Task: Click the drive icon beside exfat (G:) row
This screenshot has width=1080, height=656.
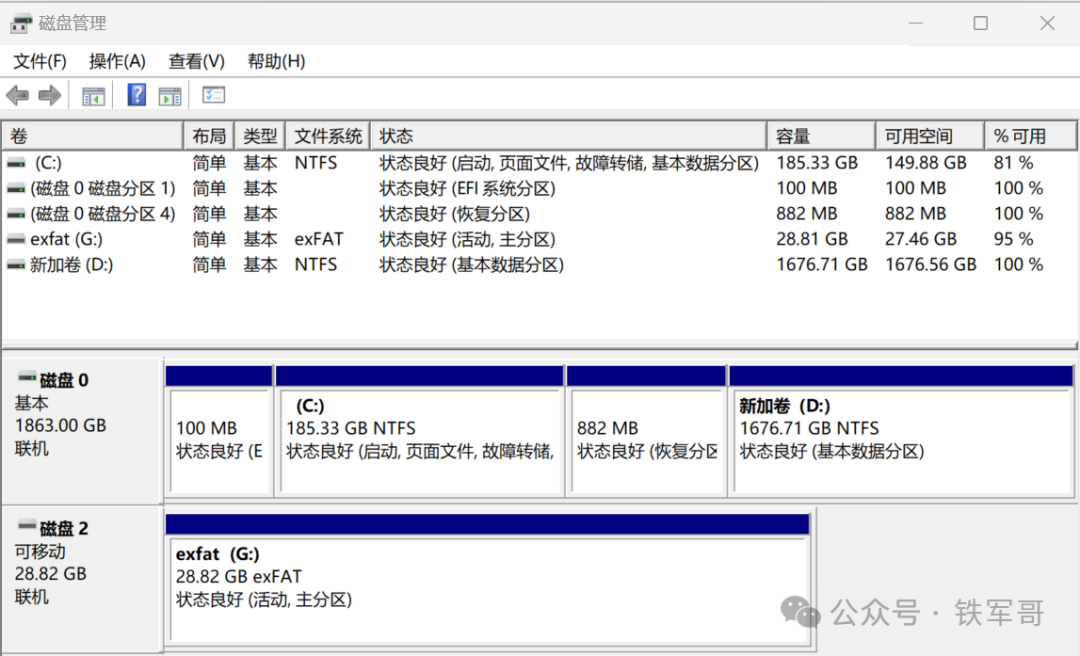Action: 16,240
